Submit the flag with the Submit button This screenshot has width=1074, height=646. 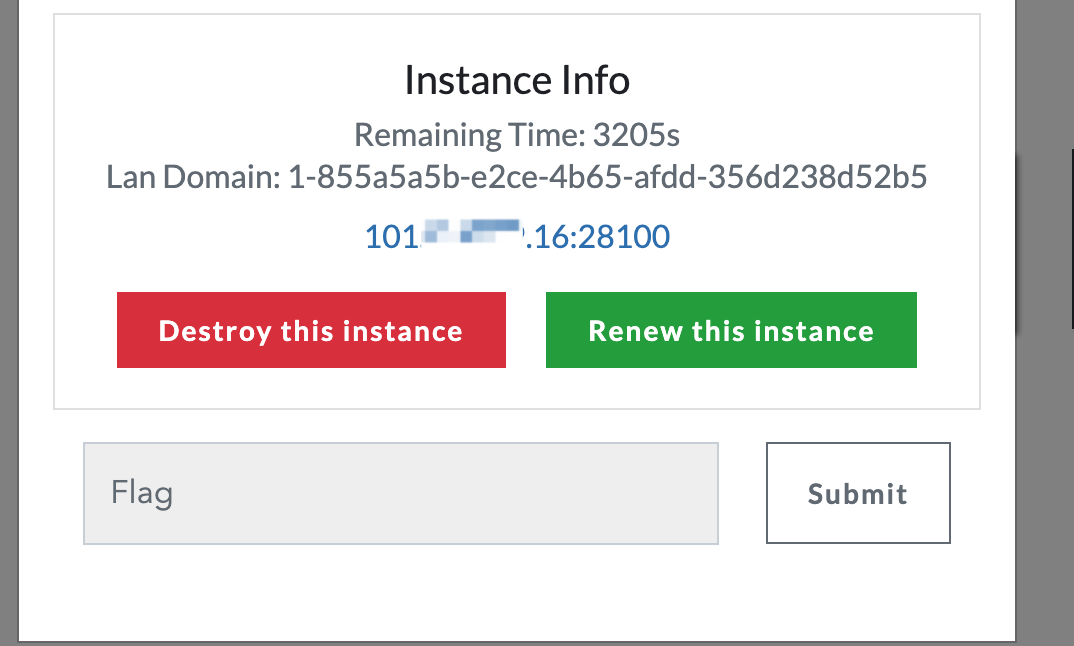coord(858,493)
